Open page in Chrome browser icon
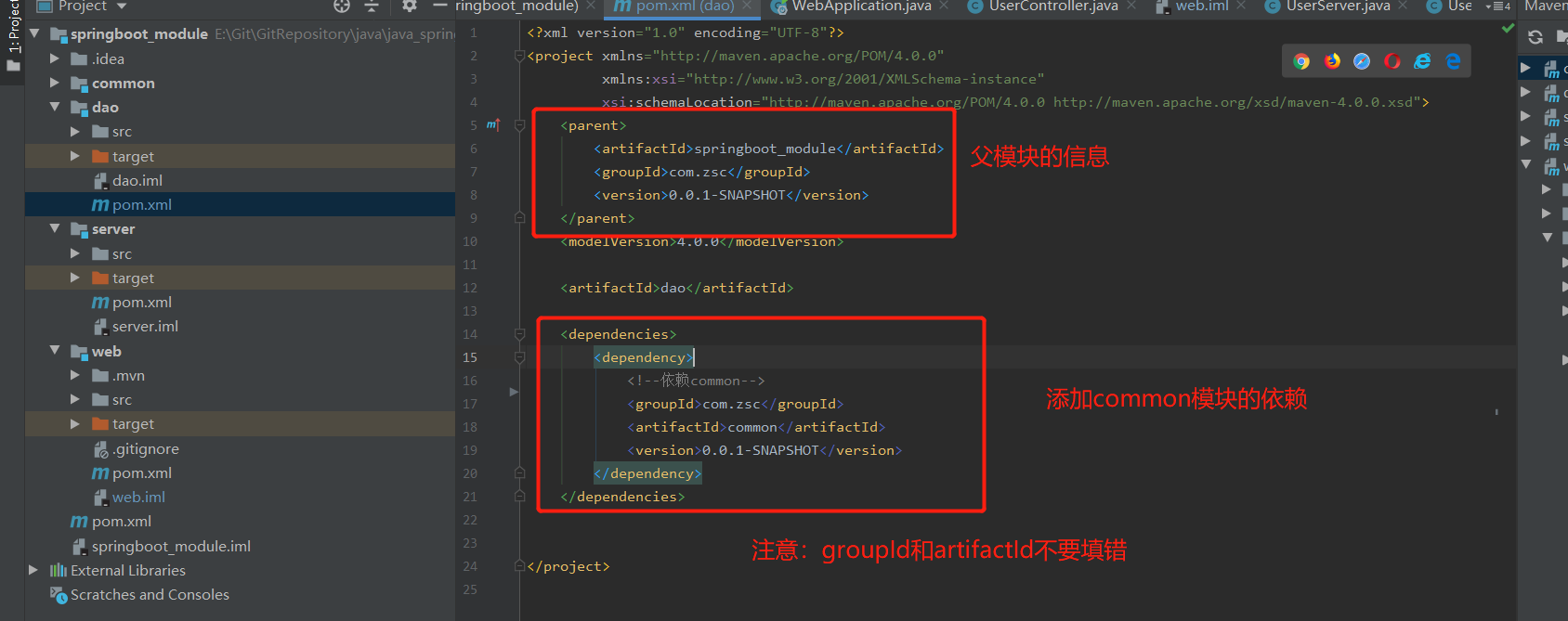Screen dimensions: 1568x621 [1301, 61]
